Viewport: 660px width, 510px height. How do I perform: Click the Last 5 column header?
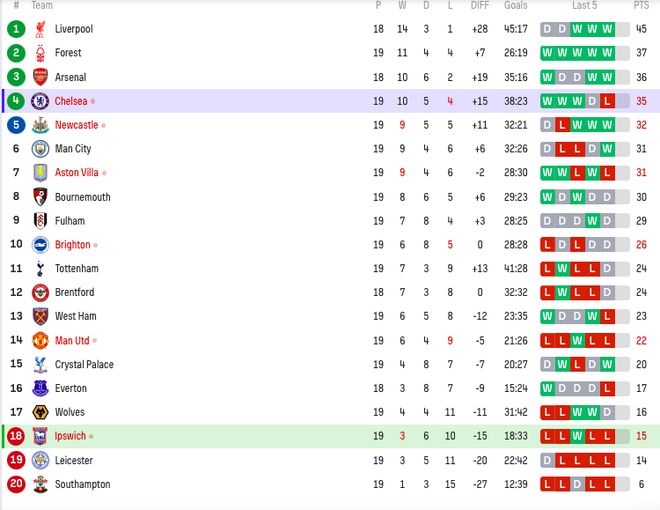584,5
